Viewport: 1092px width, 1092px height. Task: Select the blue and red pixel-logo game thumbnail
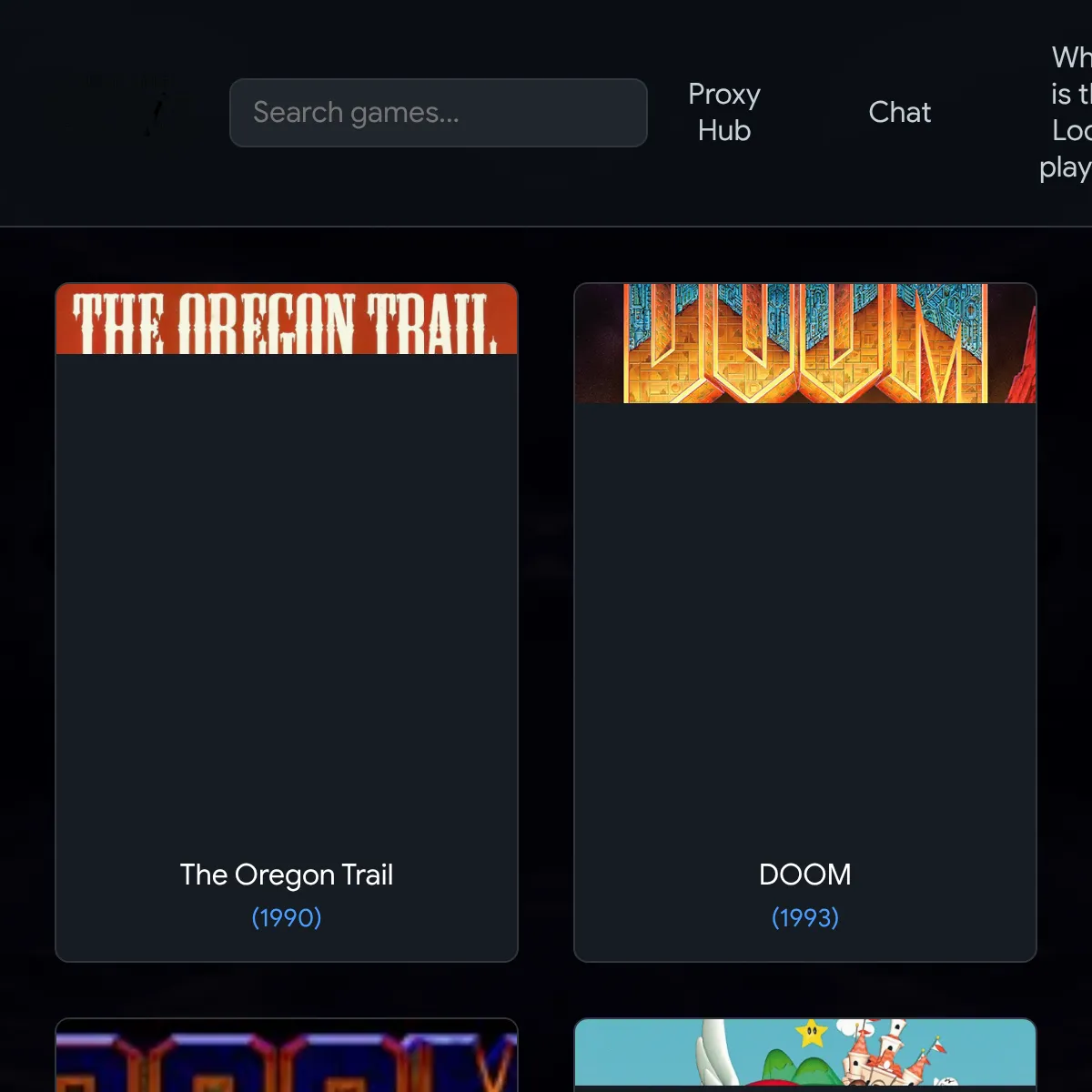[286, 1058]
